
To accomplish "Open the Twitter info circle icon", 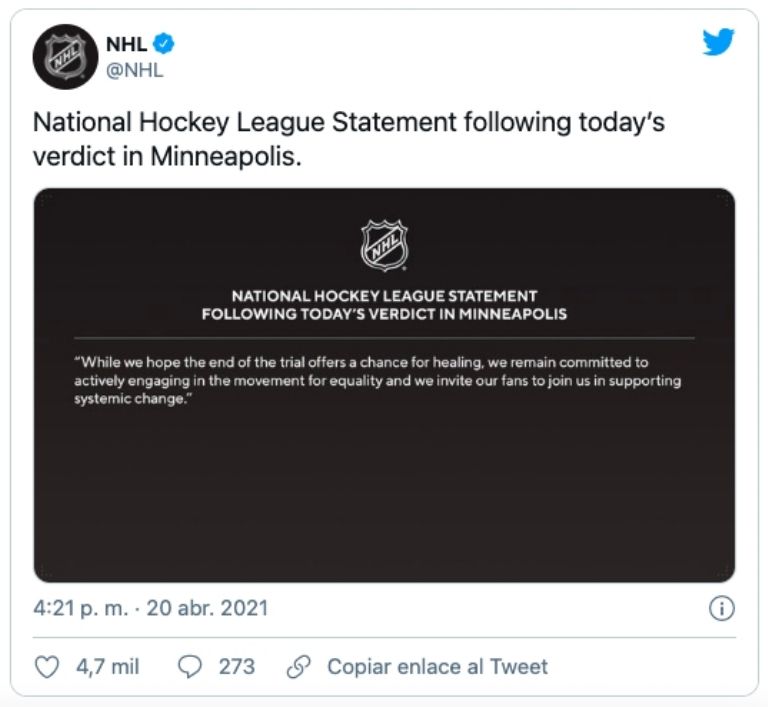I will tap(721, 608).
